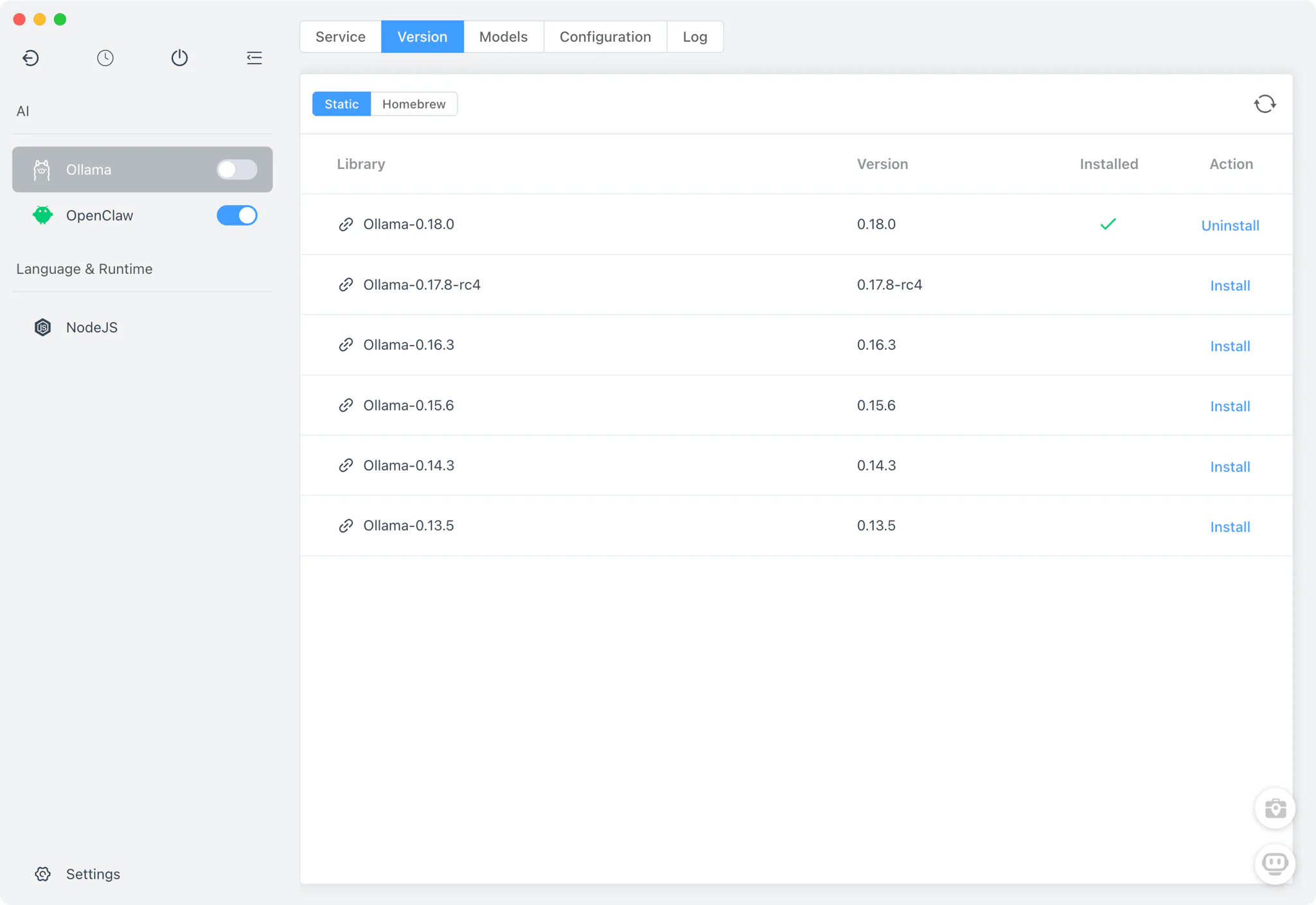Enable the Ollama service toggle
The height and width of the screenshot is (905, 1316).
236,170
